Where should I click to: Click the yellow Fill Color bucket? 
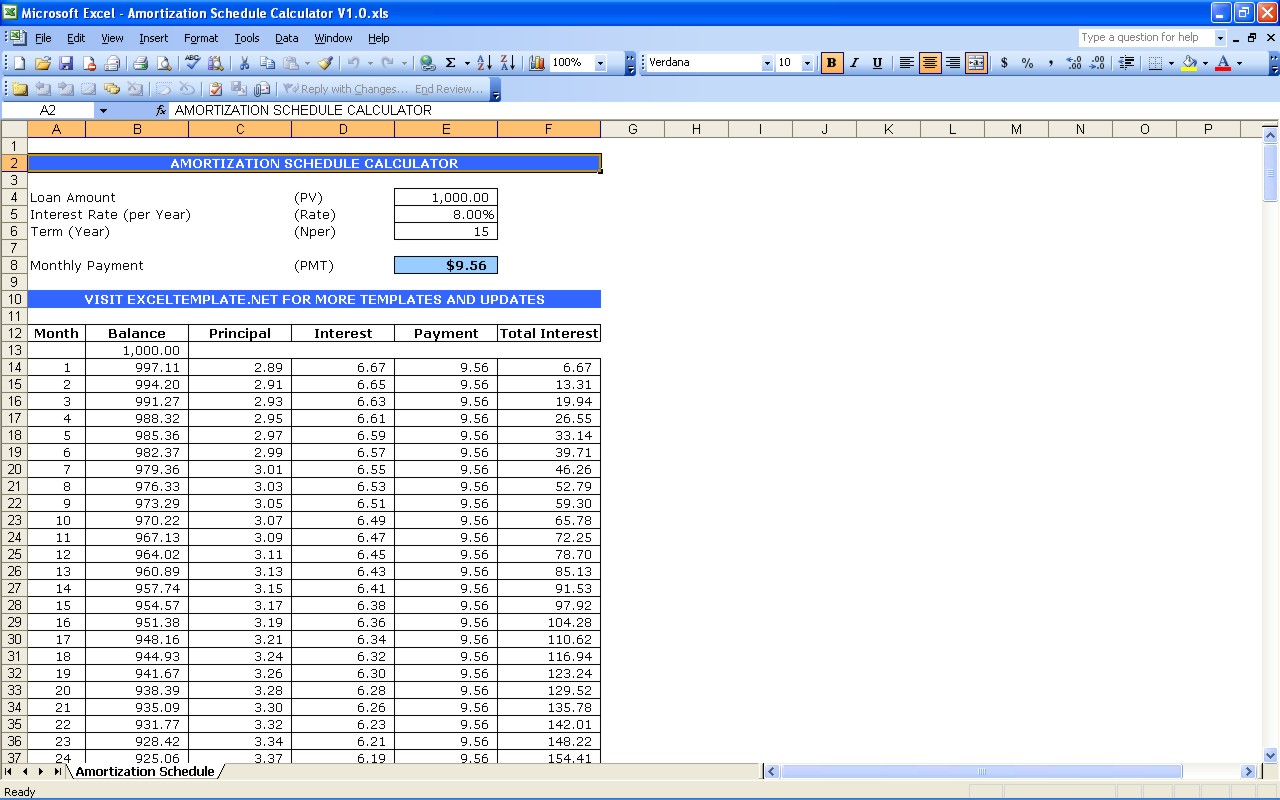click(1188, 63)
